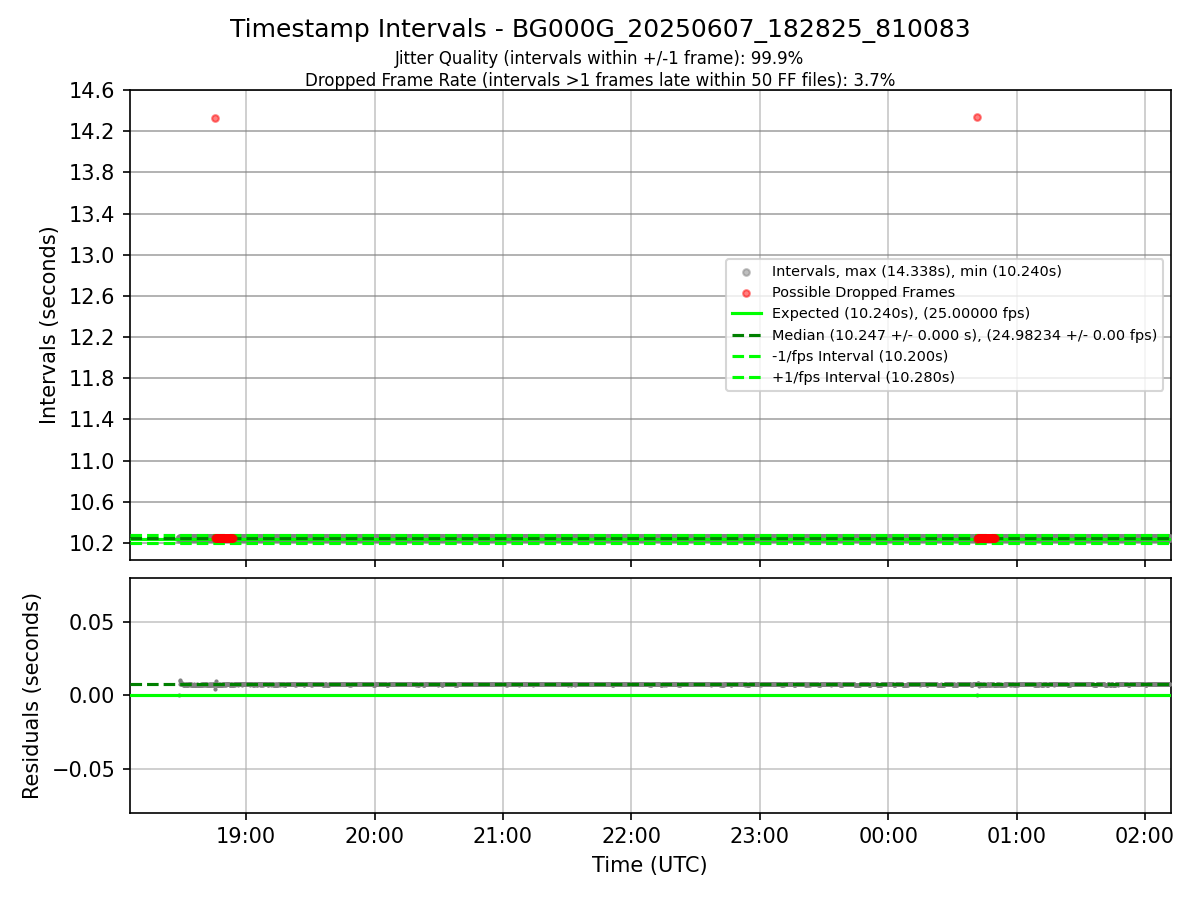Click the plot title 'Timestamp Intervals - BG000G_20250607_182825_810083'
Image resolution: width=1200 pixels, height=900 pixels.
[600, 29]
